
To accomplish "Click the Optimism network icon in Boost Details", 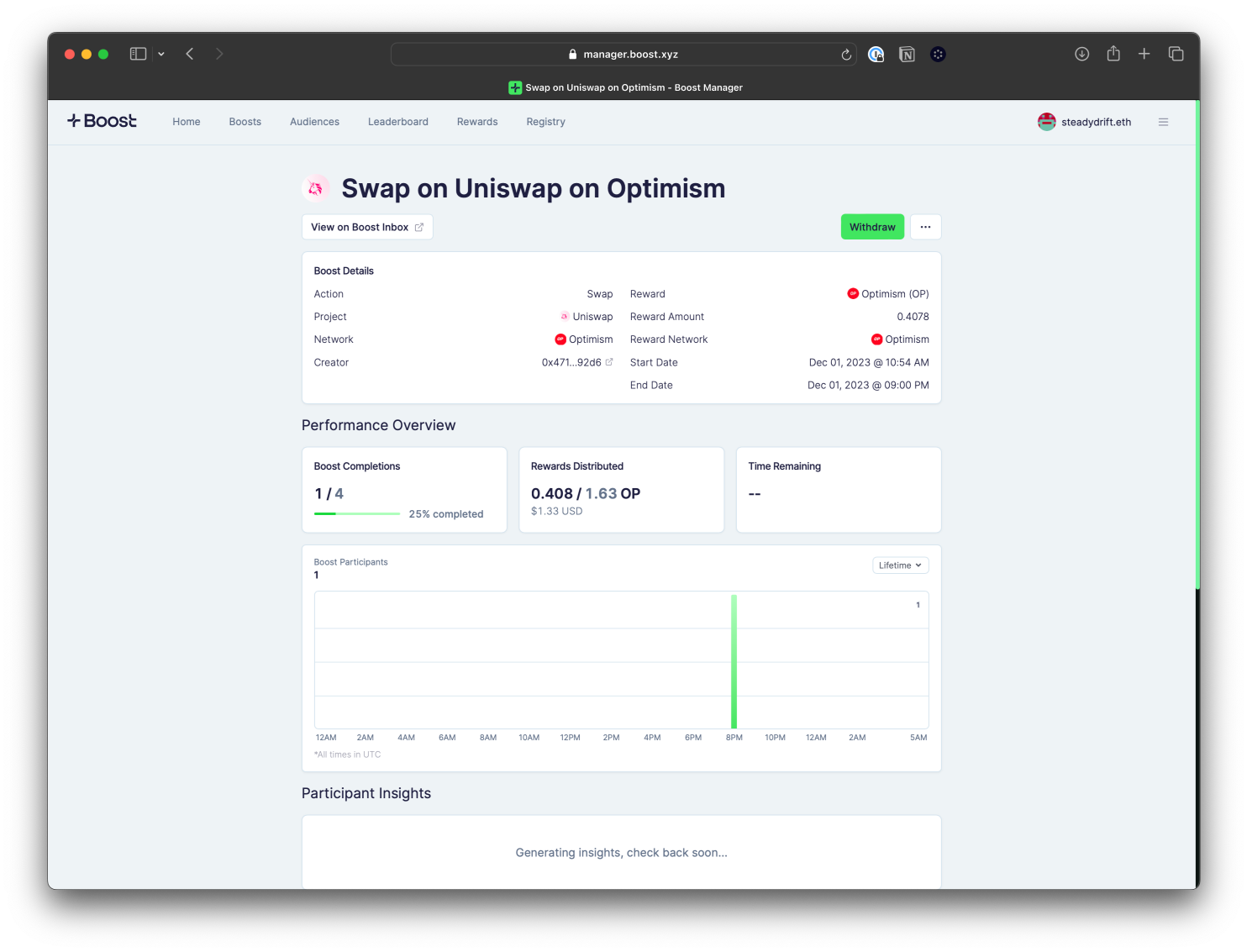I will pos(560,339).
